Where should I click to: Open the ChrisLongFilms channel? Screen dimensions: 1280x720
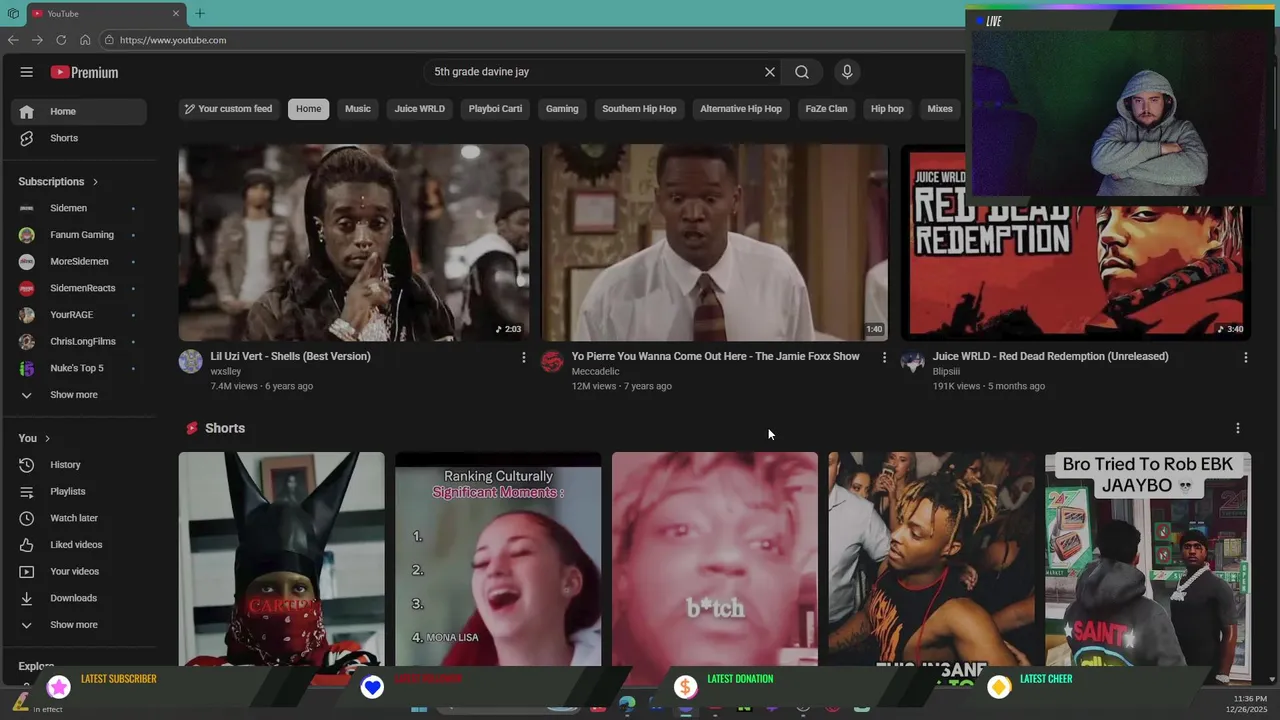point(79,342)
